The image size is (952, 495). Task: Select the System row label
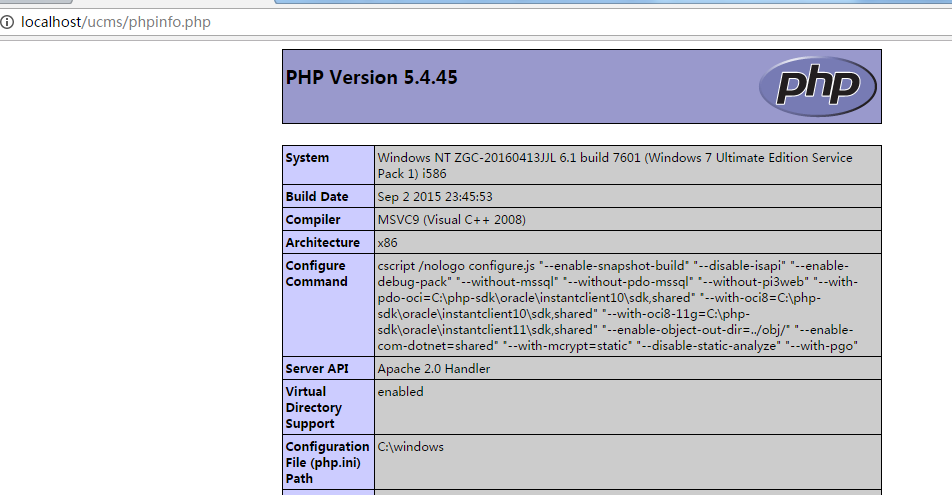point(307,158)
